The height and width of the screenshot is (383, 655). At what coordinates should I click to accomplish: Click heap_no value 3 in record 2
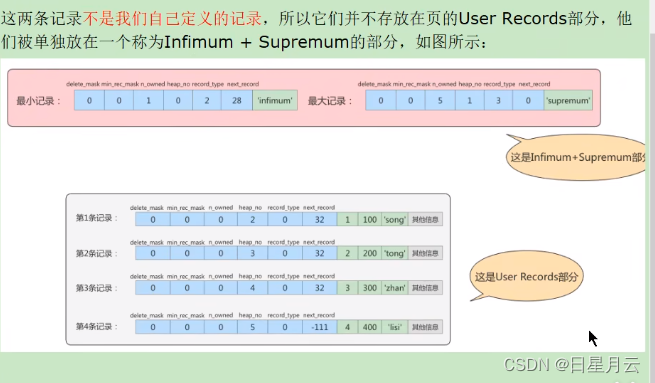pos(252,253)
